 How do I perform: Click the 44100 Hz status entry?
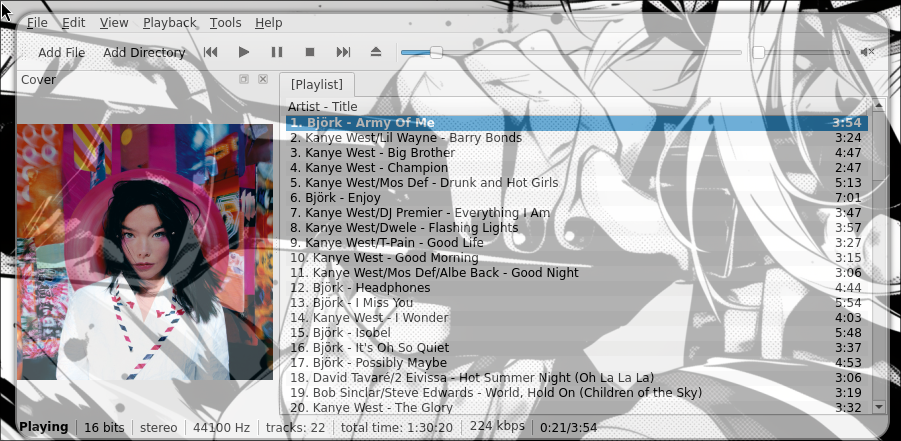[221, 428]
